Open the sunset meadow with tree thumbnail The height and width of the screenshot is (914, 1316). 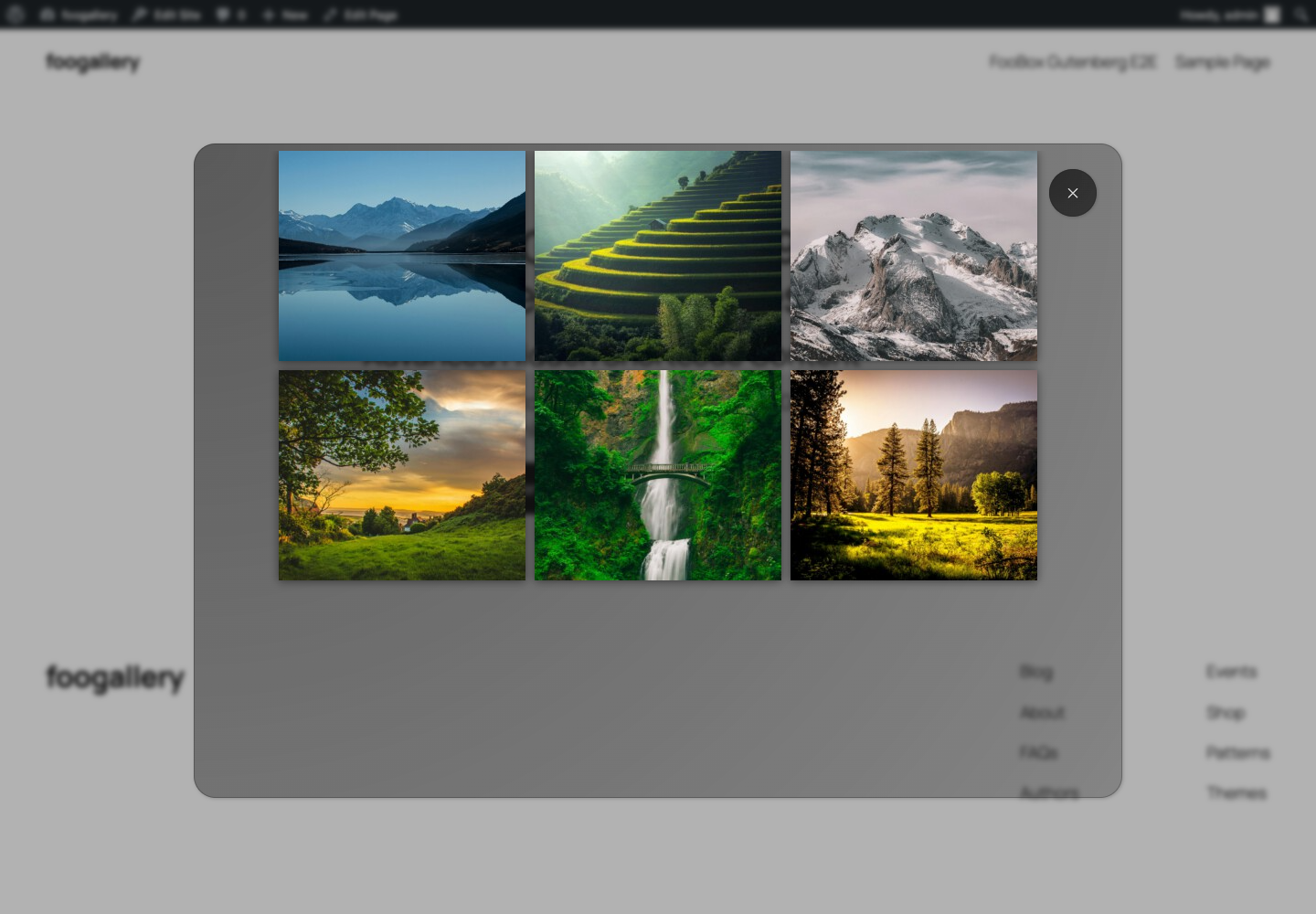coord(402,475)
